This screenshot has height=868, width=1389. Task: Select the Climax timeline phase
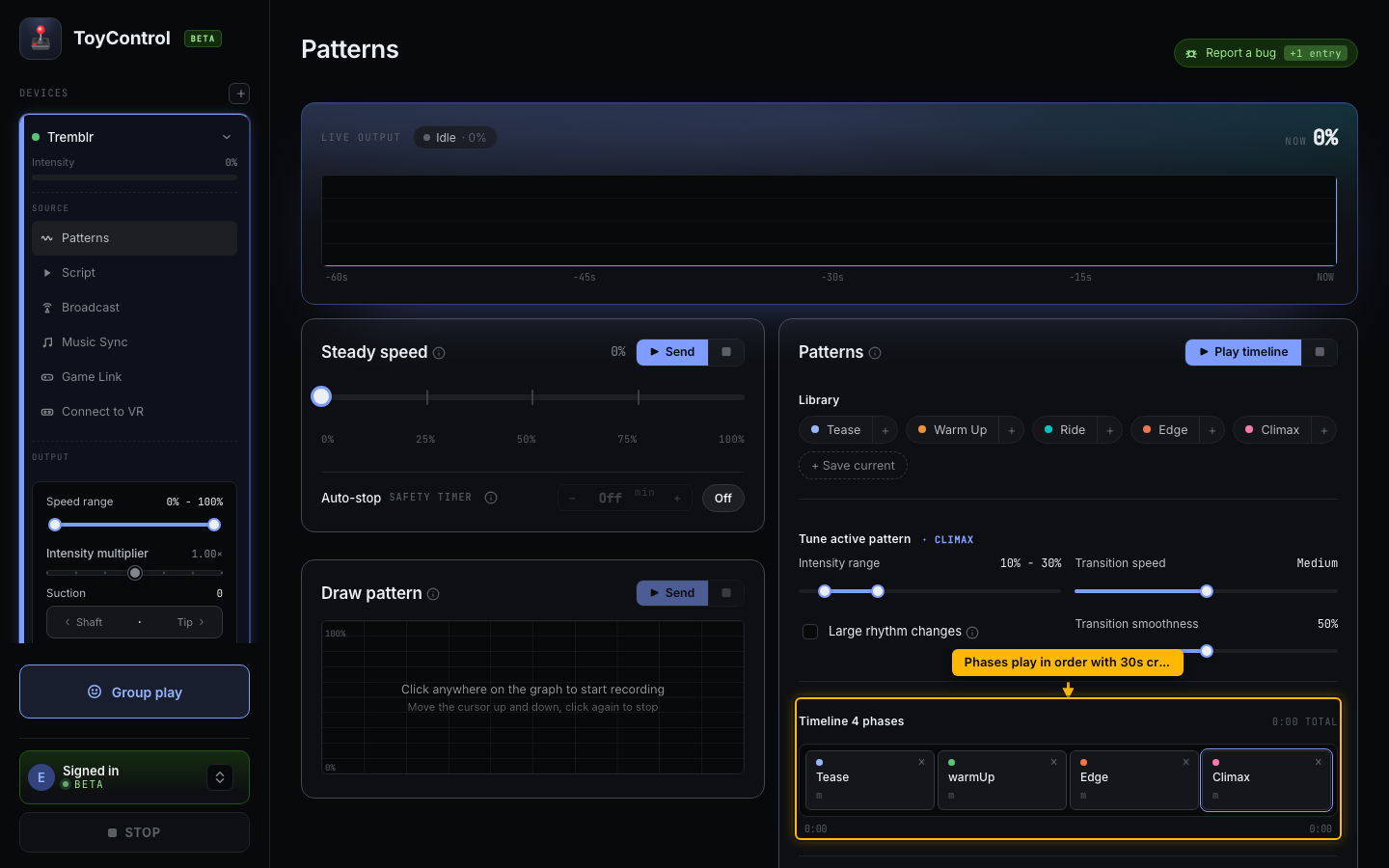click(1266, 780)
